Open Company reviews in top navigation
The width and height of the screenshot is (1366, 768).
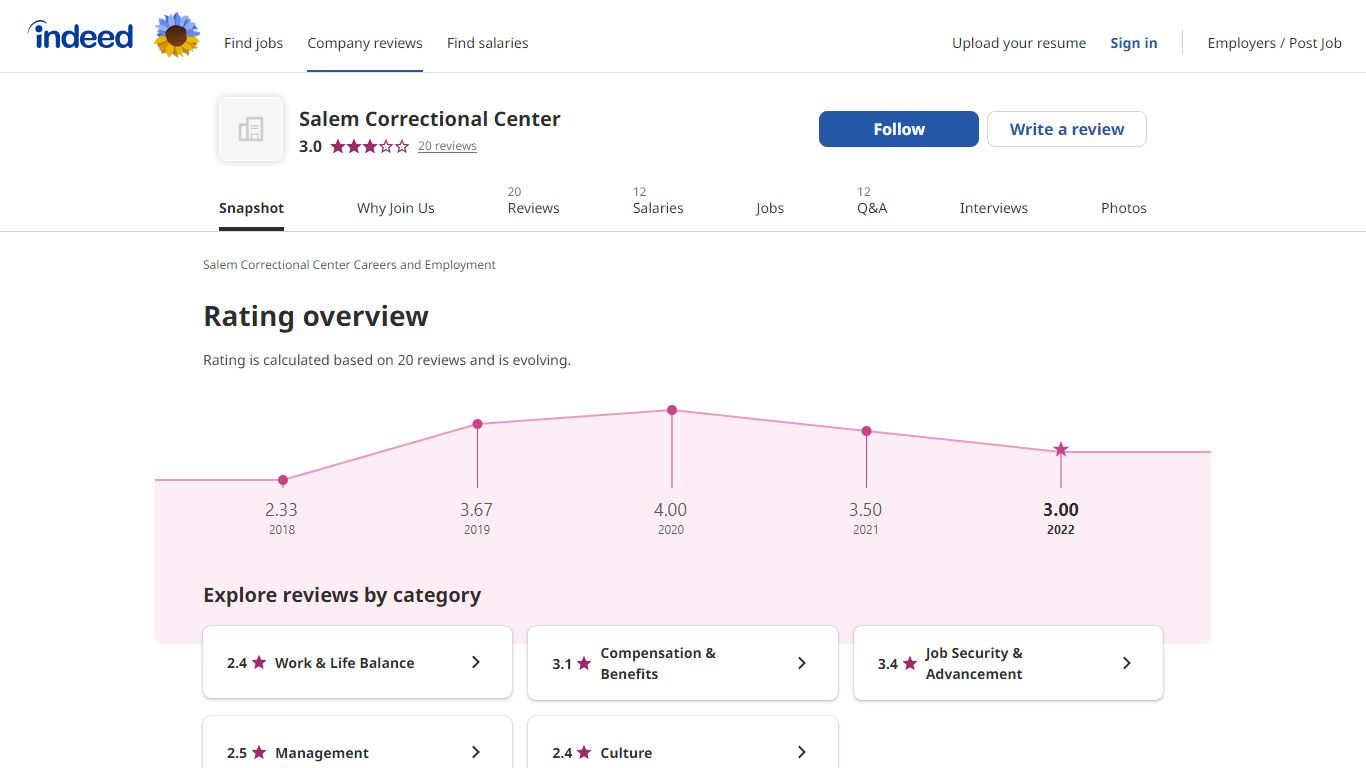click(x=365, y=43)
